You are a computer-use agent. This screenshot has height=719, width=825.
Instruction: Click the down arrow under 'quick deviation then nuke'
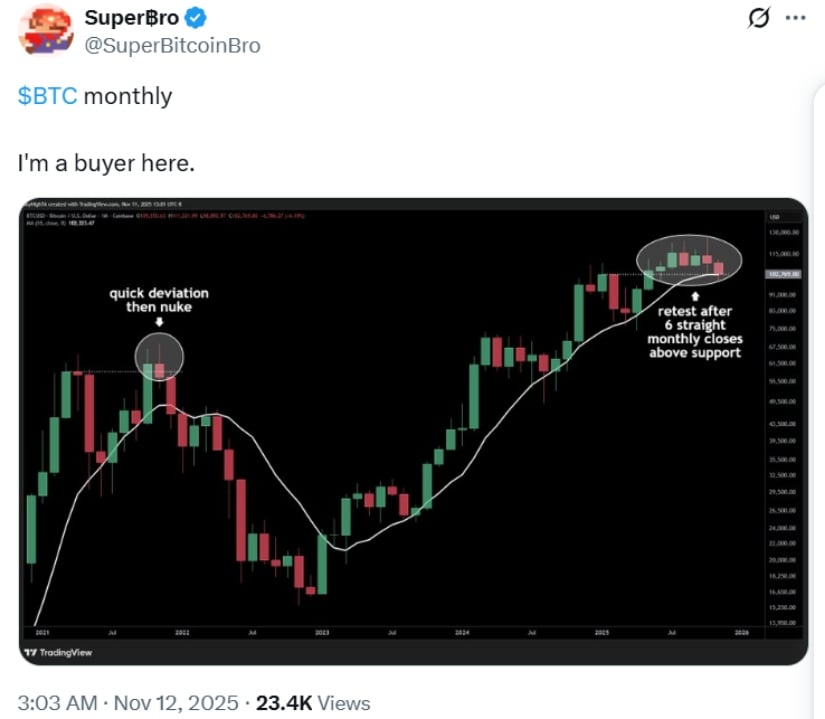pyautogui.click(x=160, y=322)
